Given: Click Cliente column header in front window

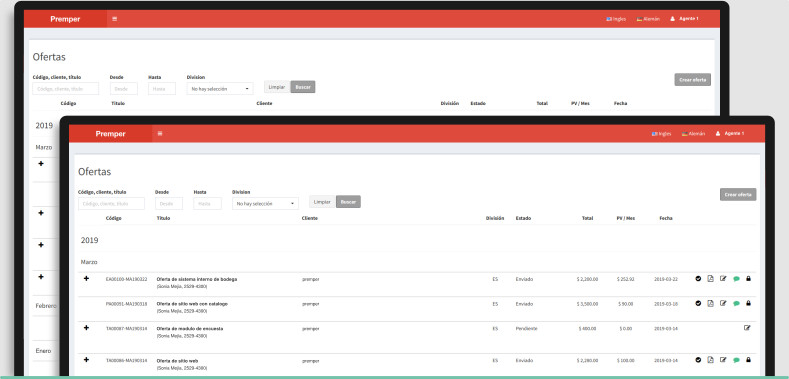Looking at the screenshot, I should (x=309, y=218).
